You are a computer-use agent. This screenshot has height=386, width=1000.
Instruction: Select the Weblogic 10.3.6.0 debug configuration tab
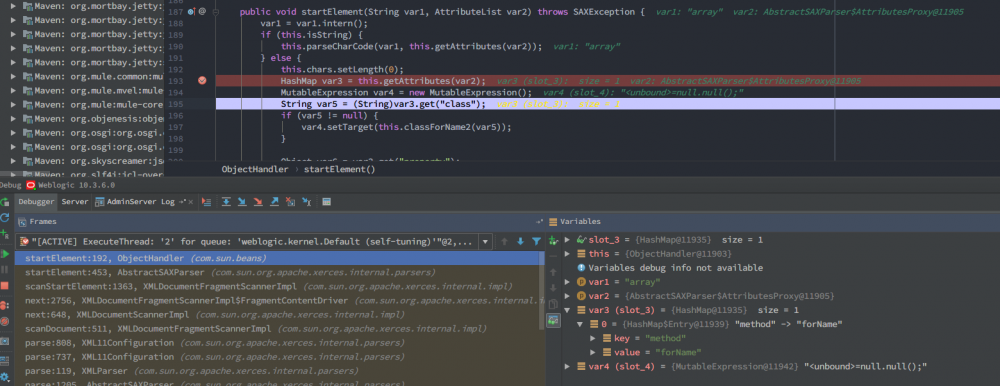coord(71,185)
